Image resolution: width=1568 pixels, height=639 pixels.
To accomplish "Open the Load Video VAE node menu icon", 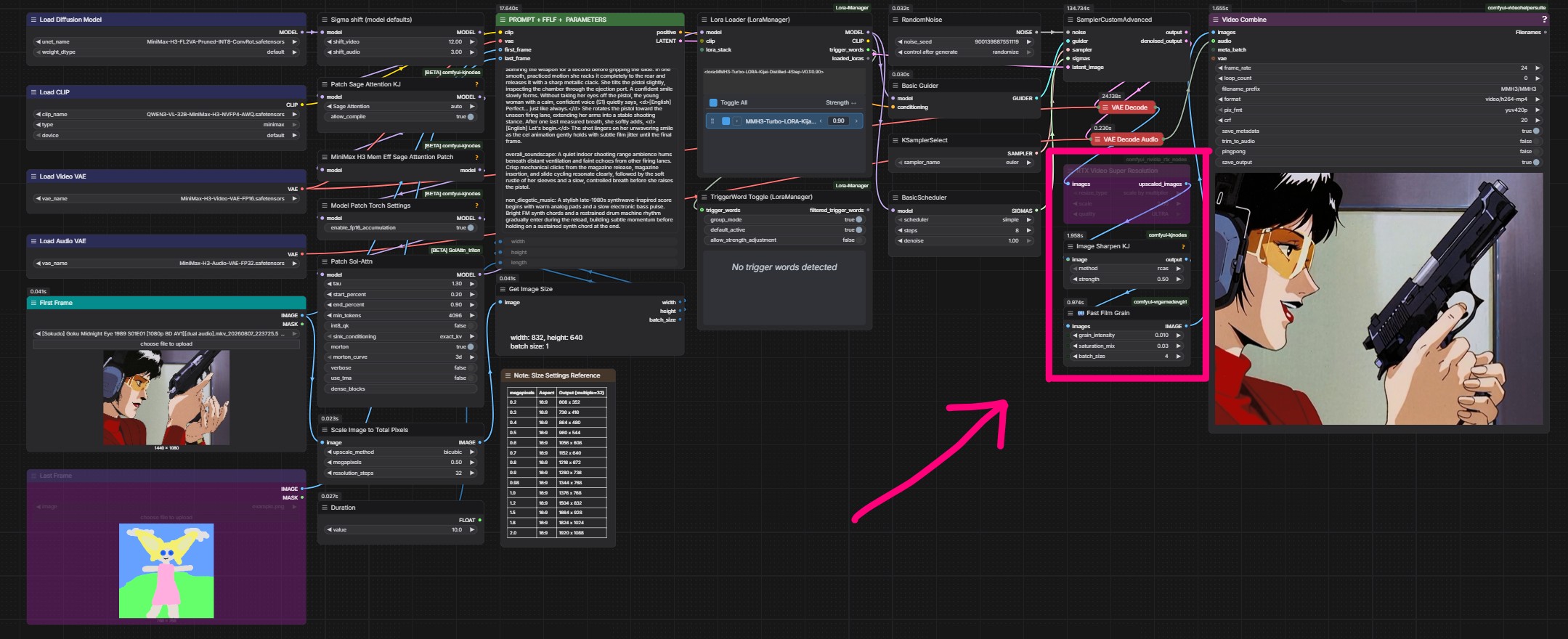I will [x=33, y=176].
